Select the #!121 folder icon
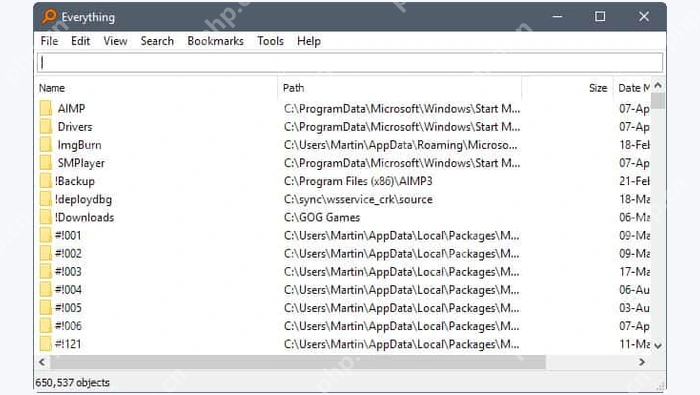 click(46, 344)
